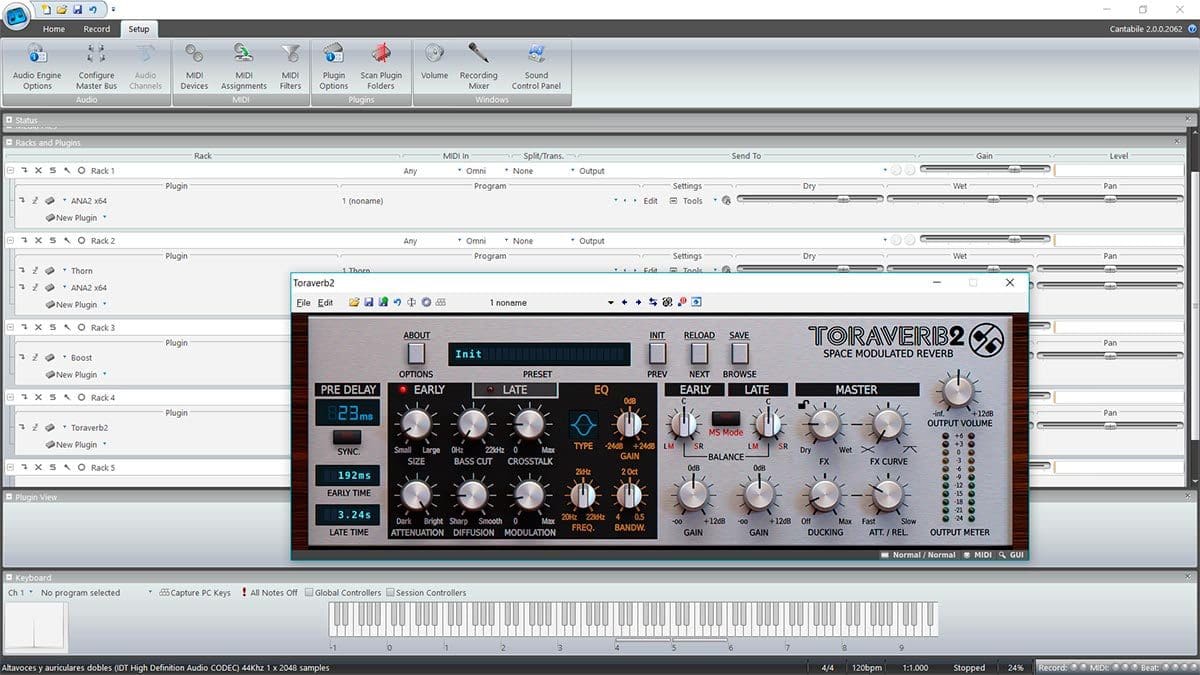1200x675 pixels.
Task: Click the ABOUT / OPTIONS button in Toraverb2
Action: coord(416,354)
